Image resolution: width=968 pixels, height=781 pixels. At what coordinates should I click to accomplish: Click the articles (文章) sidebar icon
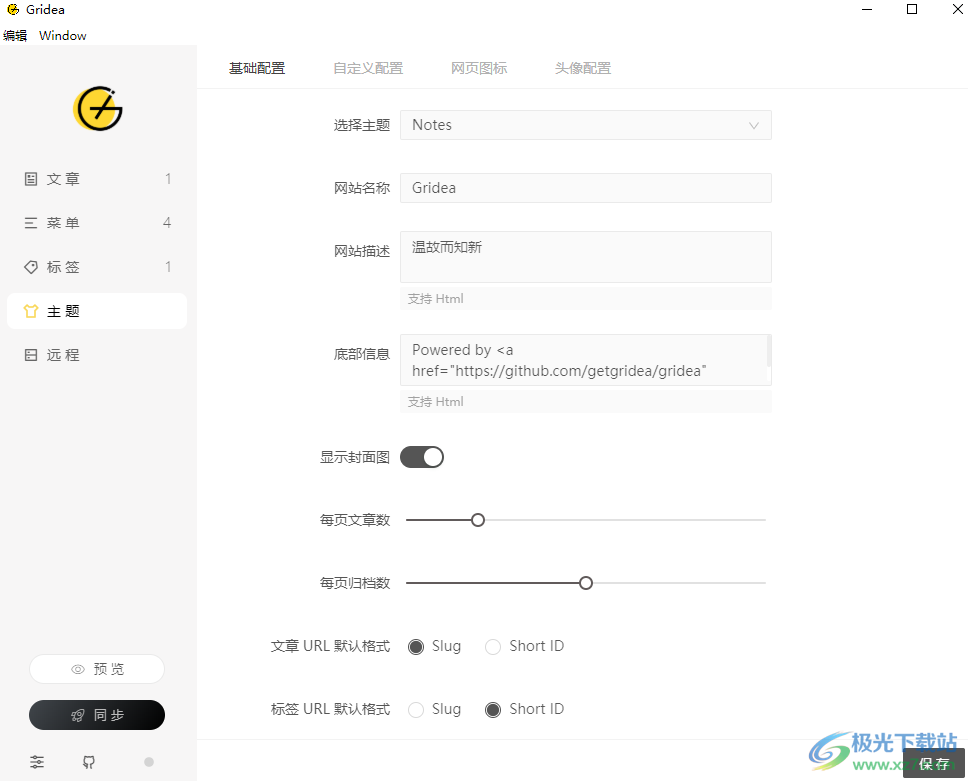click(31, 179)
